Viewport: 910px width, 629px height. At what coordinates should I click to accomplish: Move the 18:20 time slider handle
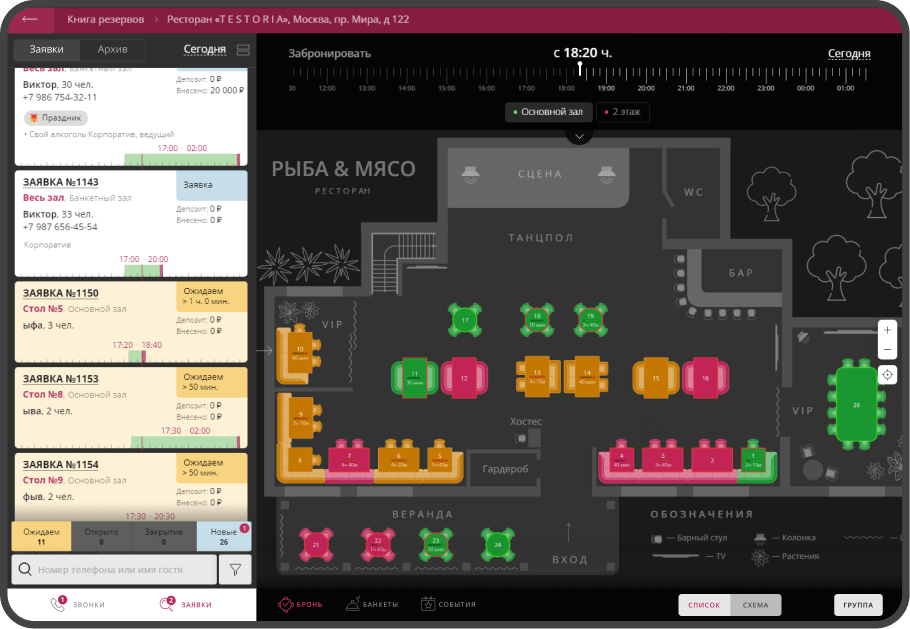coord(579,69)
